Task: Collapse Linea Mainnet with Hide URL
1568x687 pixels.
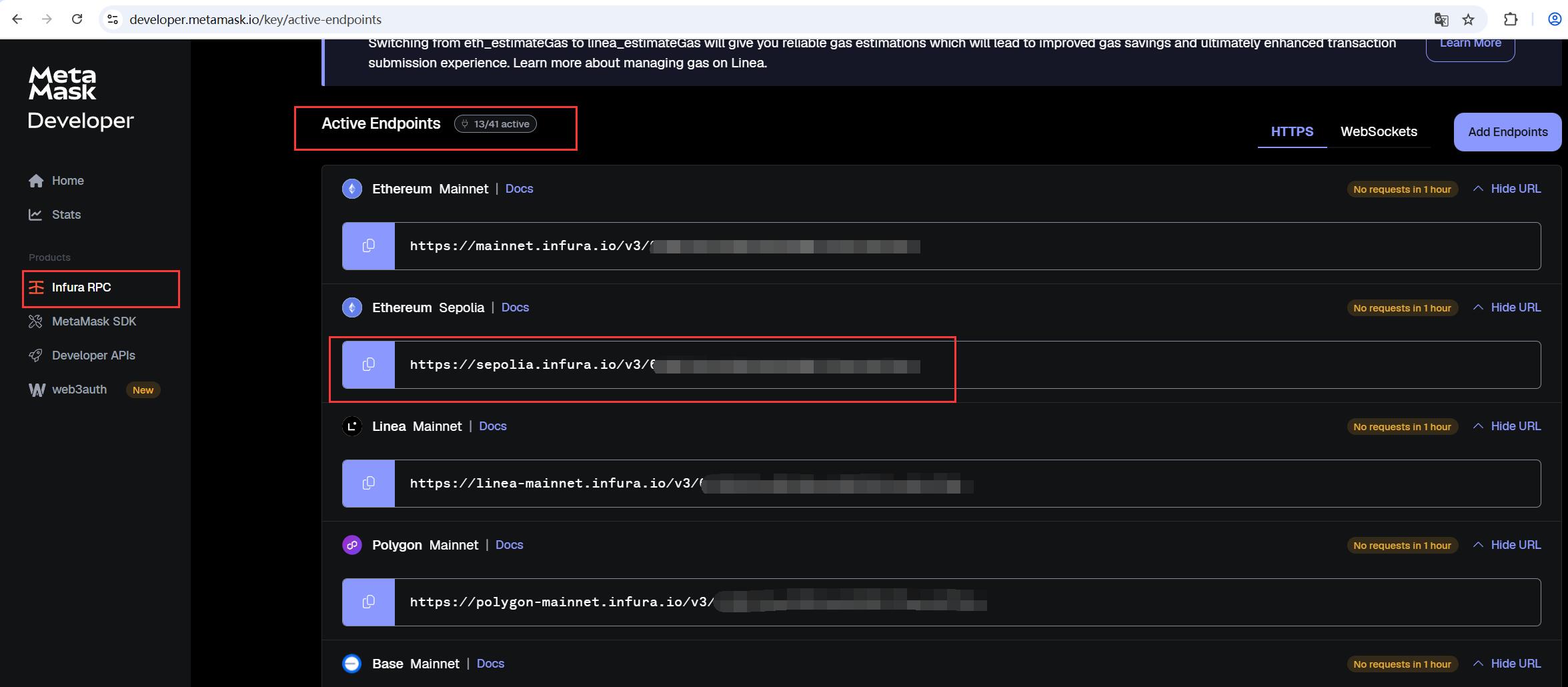Action: point(1507,426)
